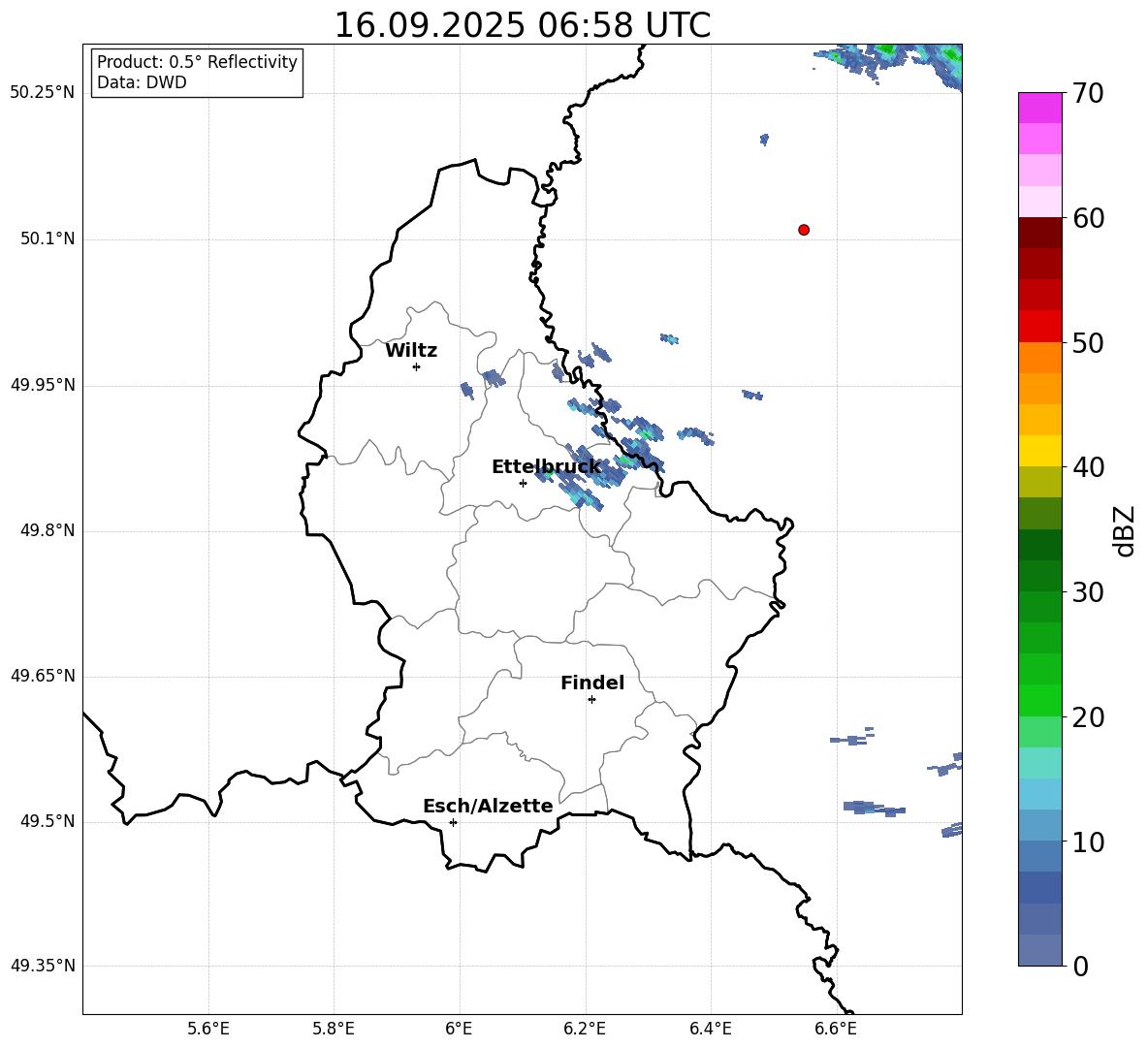This screenshot has width=1148, height=1048.
Task: Click the colorbar tick label 0
Action: 1080,966
